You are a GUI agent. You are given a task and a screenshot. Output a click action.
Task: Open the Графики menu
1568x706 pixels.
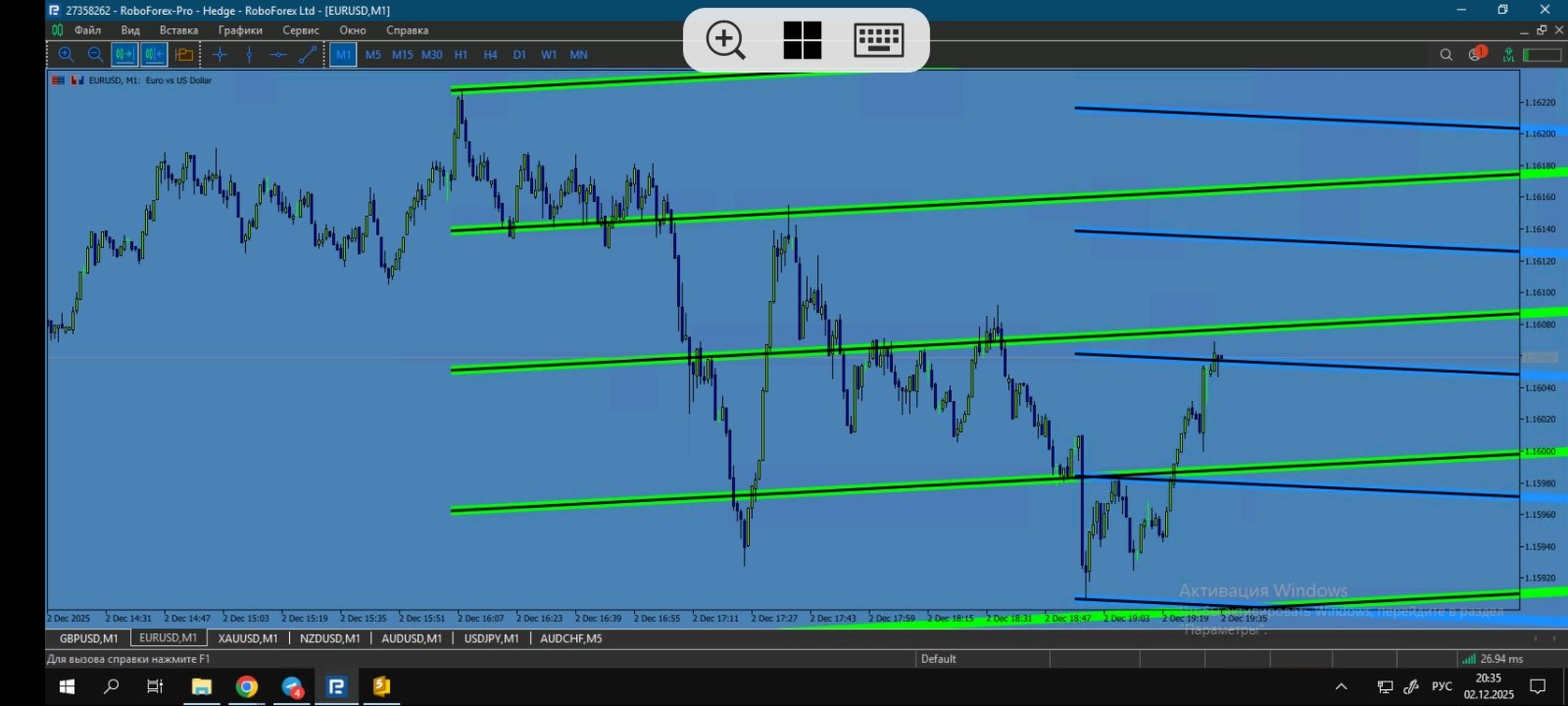(240, 30)
